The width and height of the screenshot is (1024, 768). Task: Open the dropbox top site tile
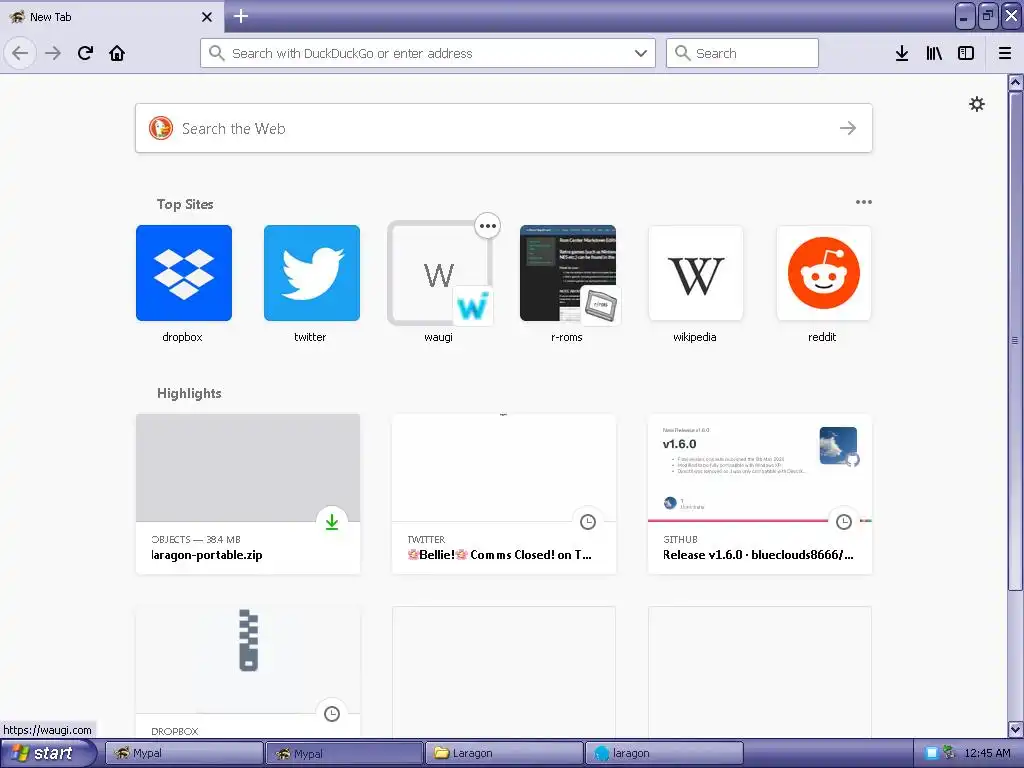pos(184,273)
